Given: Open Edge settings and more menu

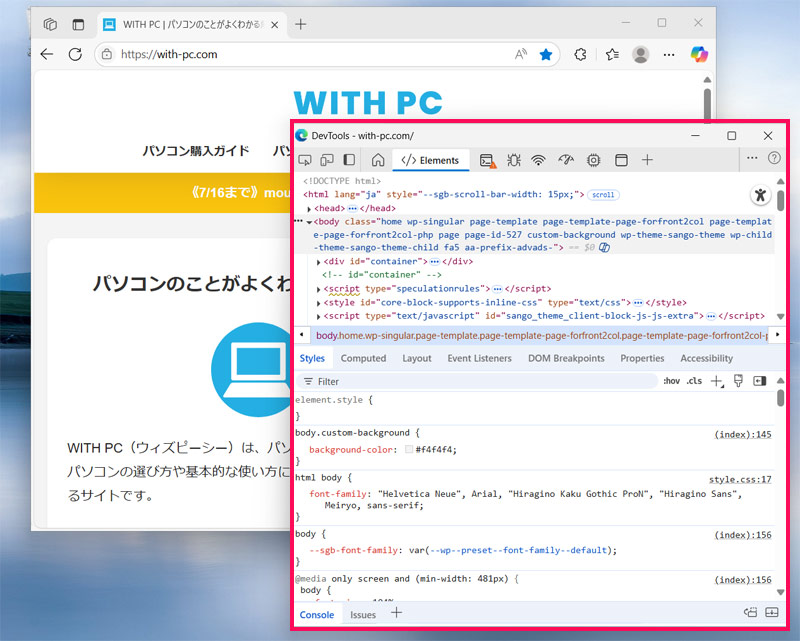Looking at the screenshot, I should [x=669, y=55].
